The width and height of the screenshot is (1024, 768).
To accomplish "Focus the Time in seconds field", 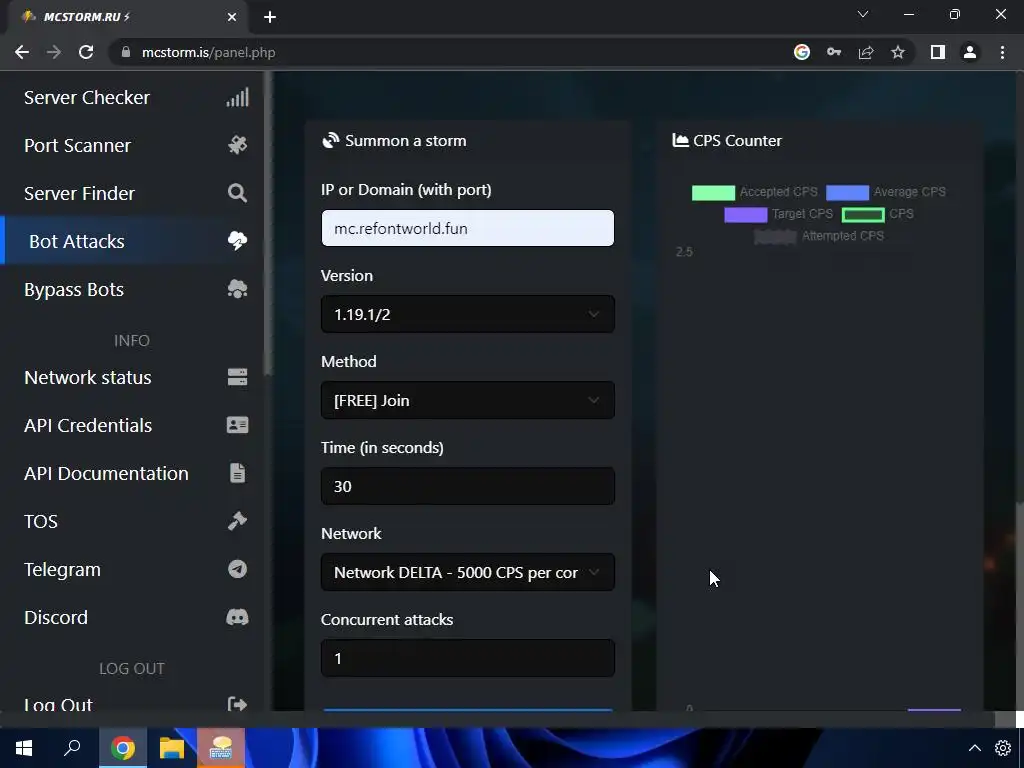I will point(468,486).
